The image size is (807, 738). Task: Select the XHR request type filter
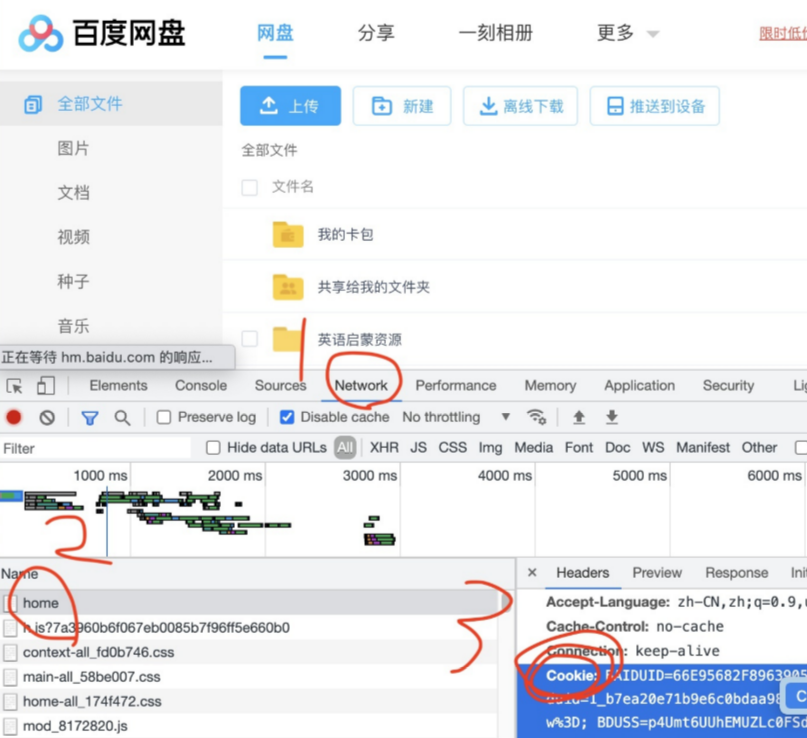[384, 448]
